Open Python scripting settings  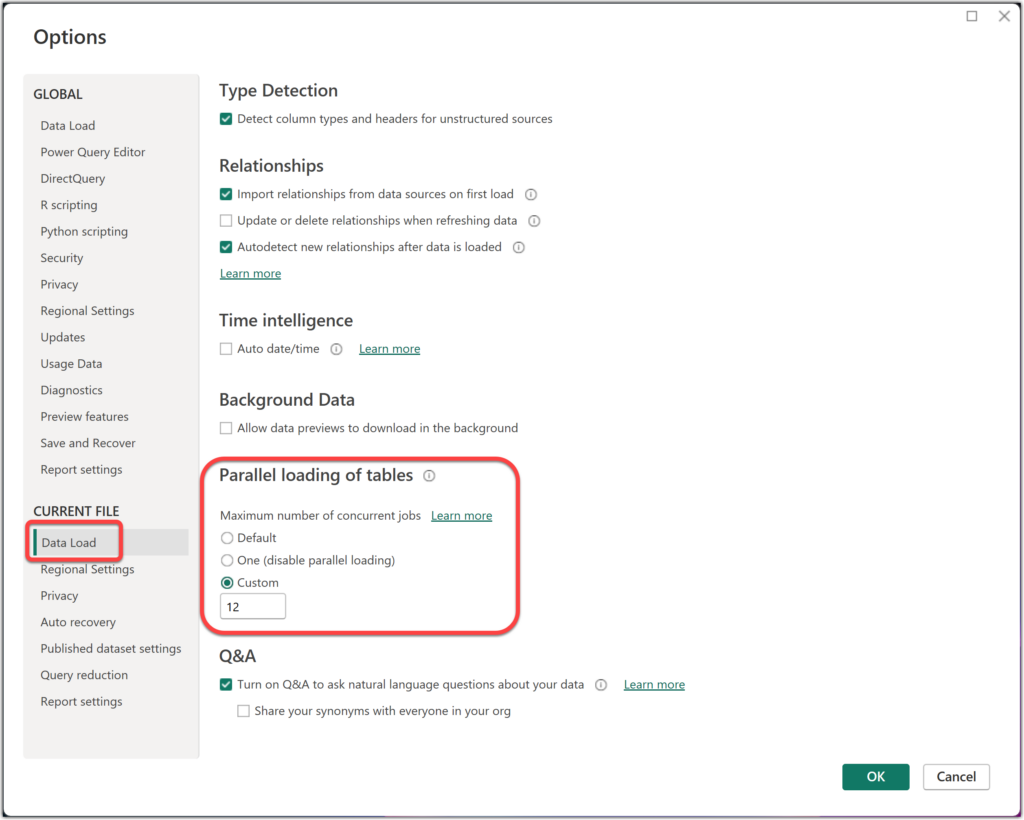pyautogui.click(x=84, y=231)
